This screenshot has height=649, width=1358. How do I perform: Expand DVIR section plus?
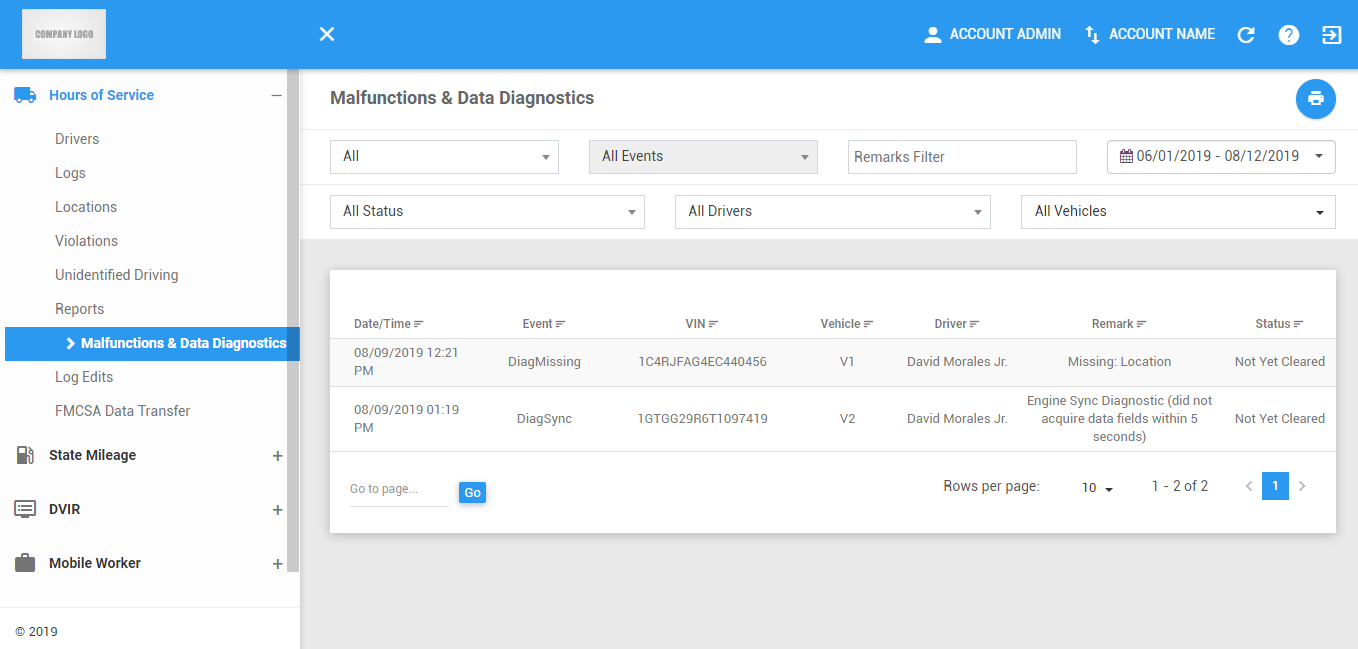pos(278,510)
